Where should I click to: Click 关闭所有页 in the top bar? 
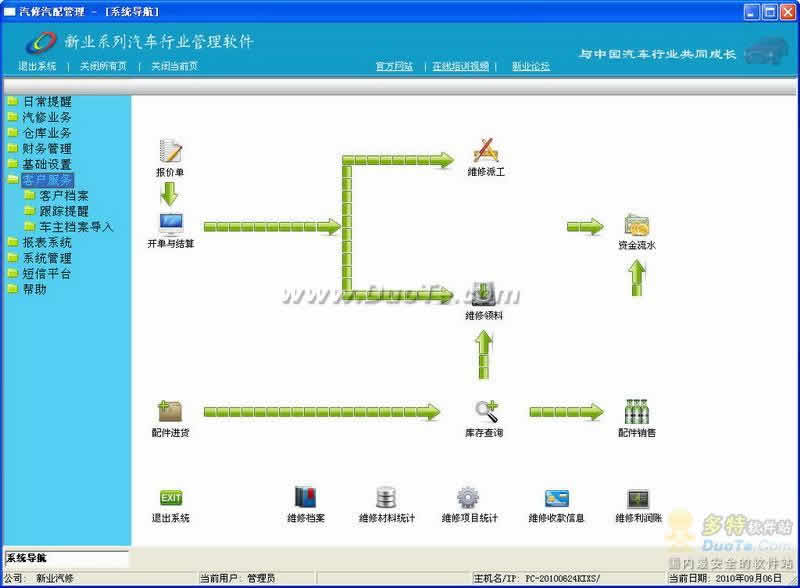(104, 66)
